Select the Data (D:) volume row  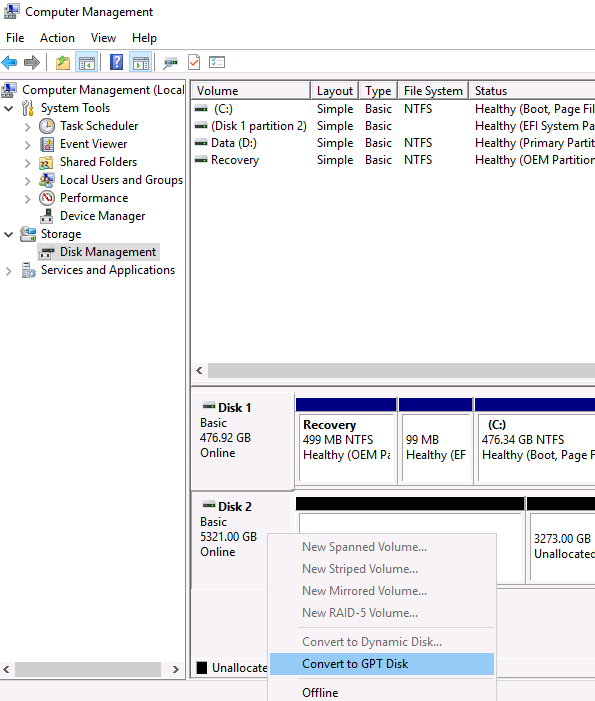pyautogui.click(x=393, y=143)
